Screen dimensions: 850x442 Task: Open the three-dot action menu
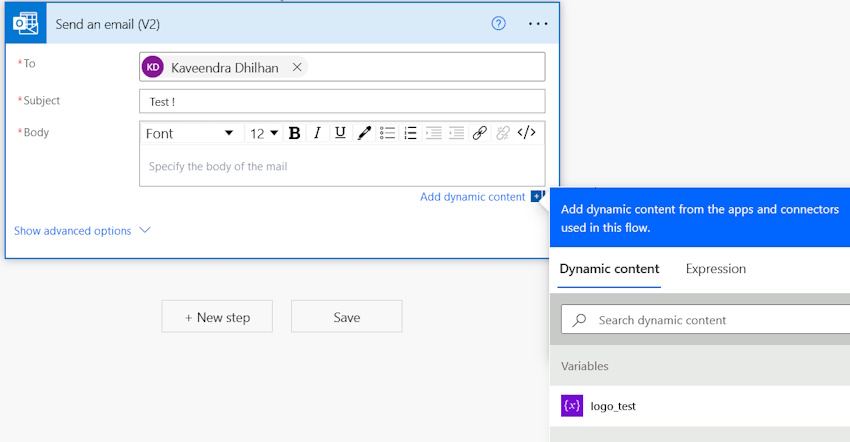coord(538,23)
